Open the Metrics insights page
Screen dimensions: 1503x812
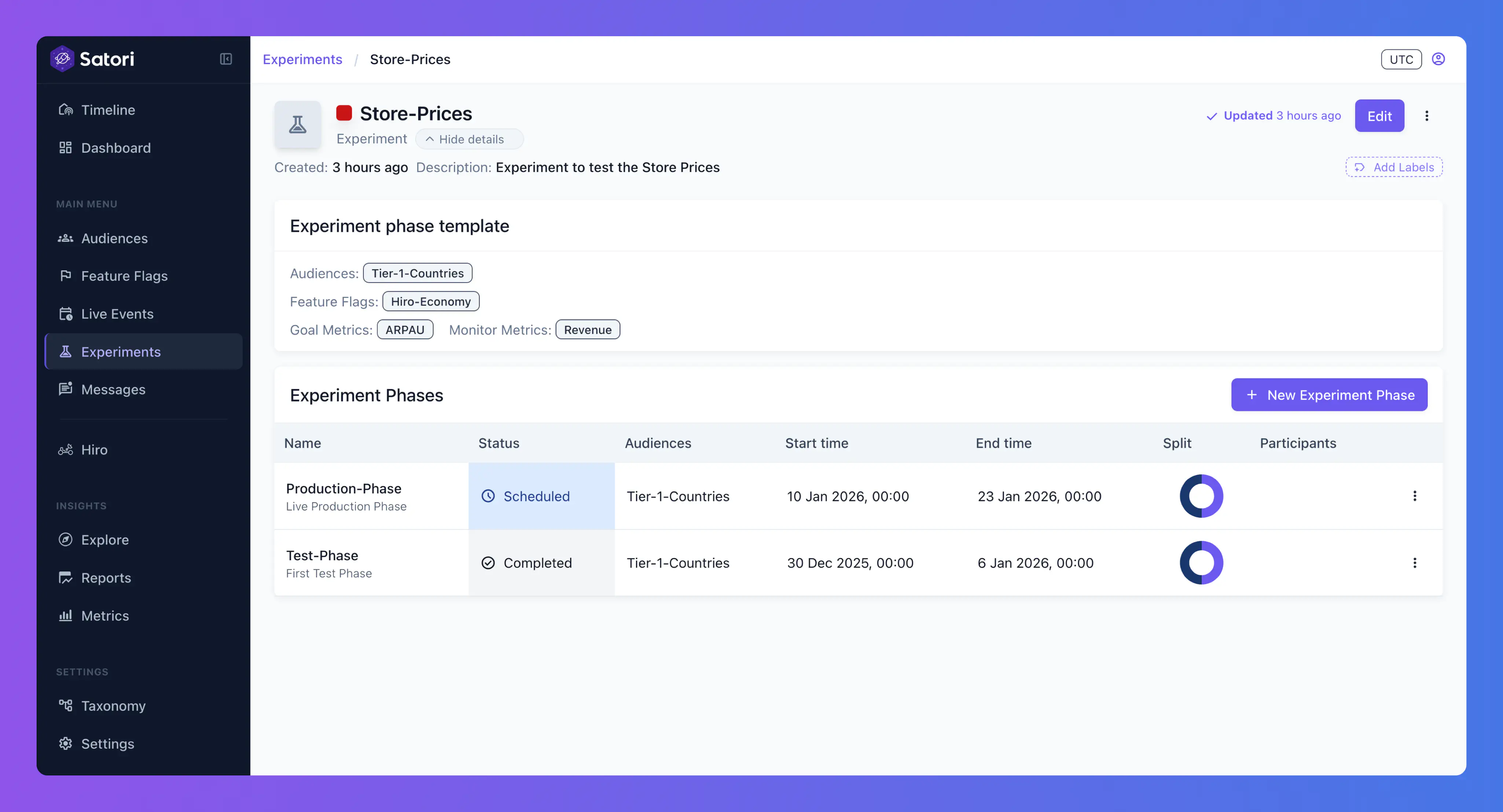tap(105, 616)
